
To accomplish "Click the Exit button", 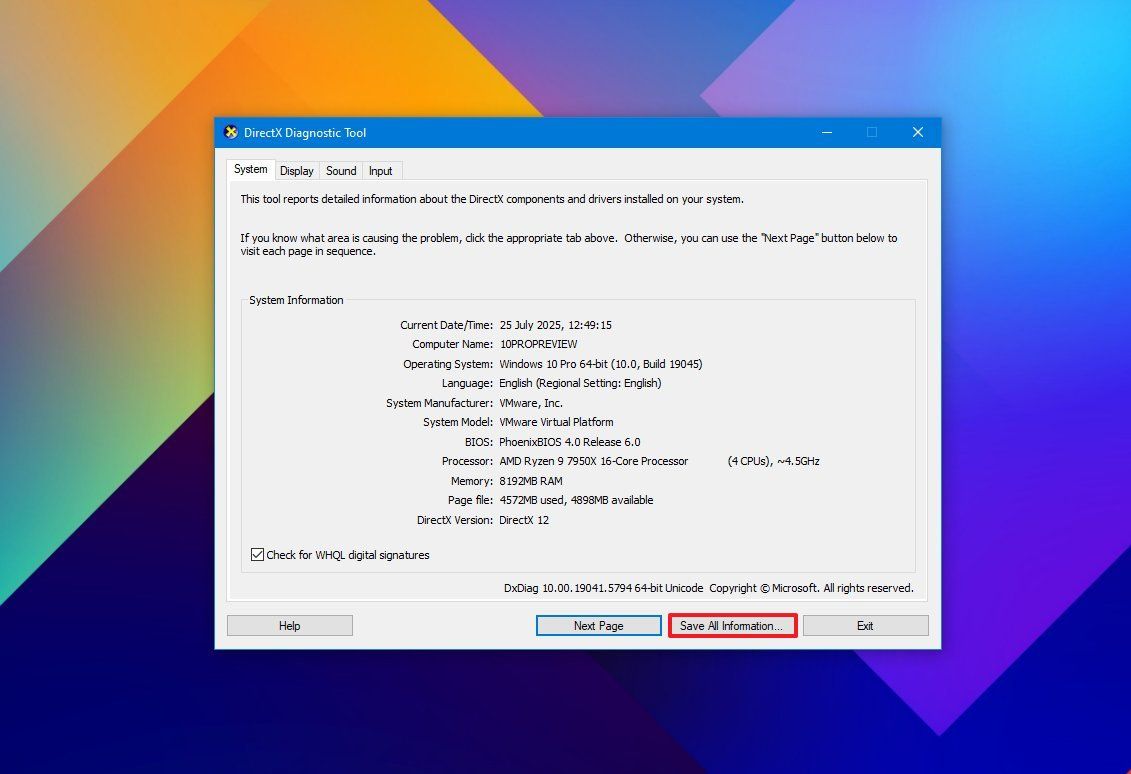I will coord(865,625).
